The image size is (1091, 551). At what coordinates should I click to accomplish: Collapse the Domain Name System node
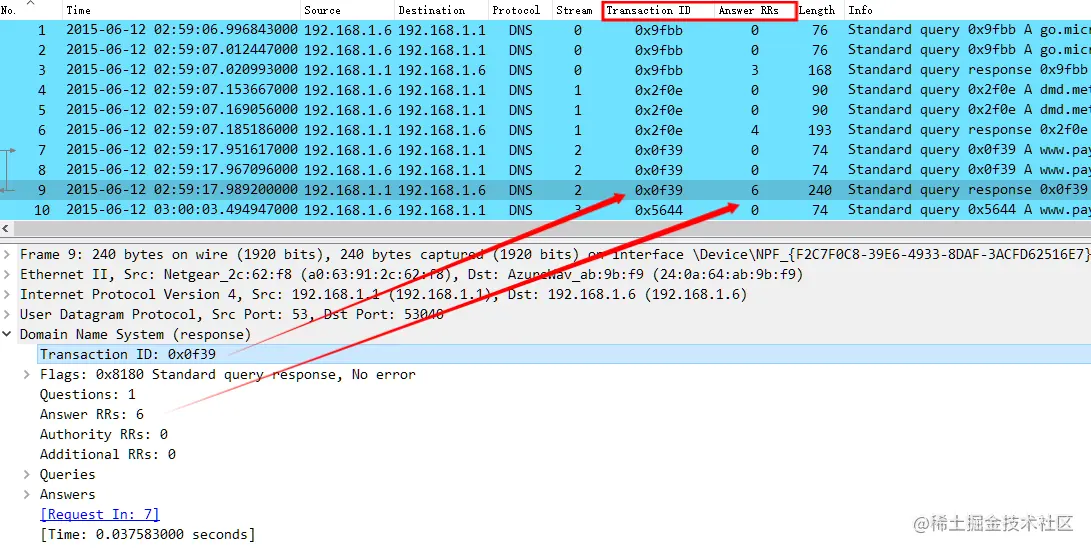tap(7, 335)
